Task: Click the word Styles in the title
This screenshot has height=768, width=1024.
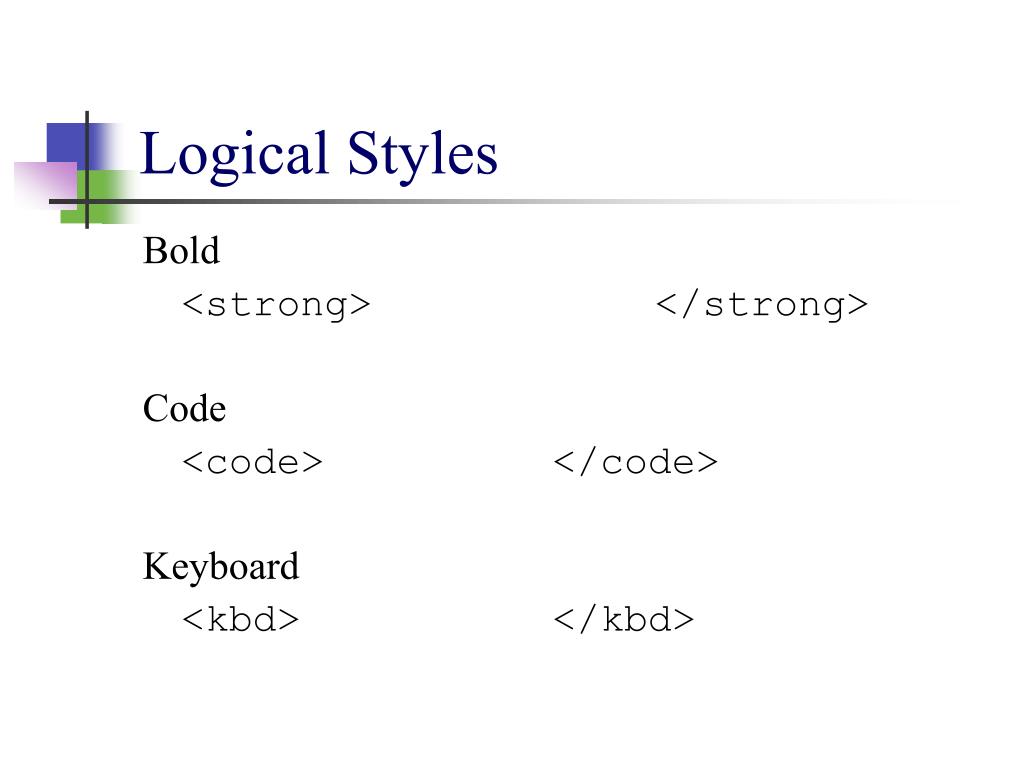Action: click(x=423, y=157)
